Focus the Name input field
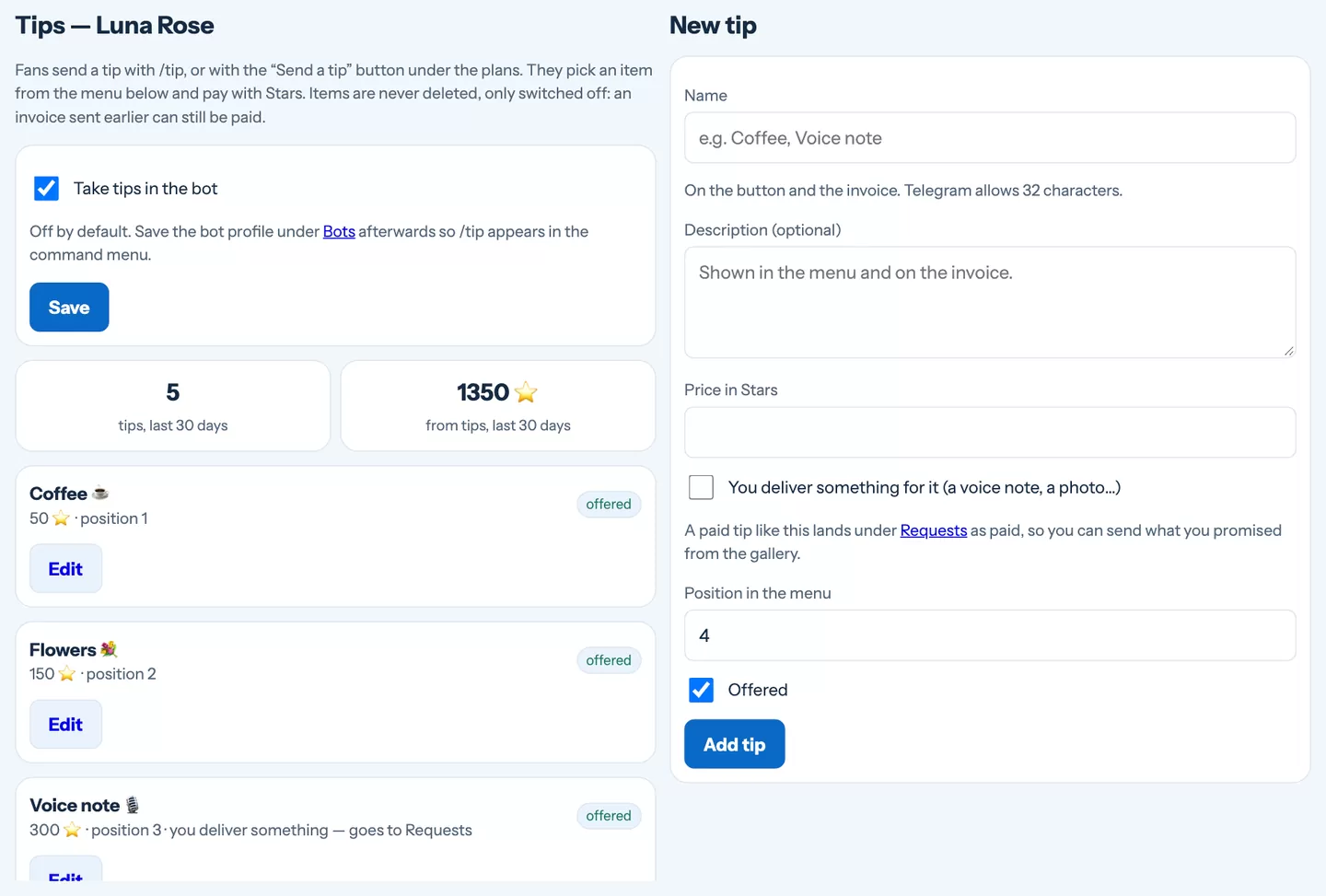This screenshot has width=1326, height=896. pyautogui.click(x=990, y=138)
